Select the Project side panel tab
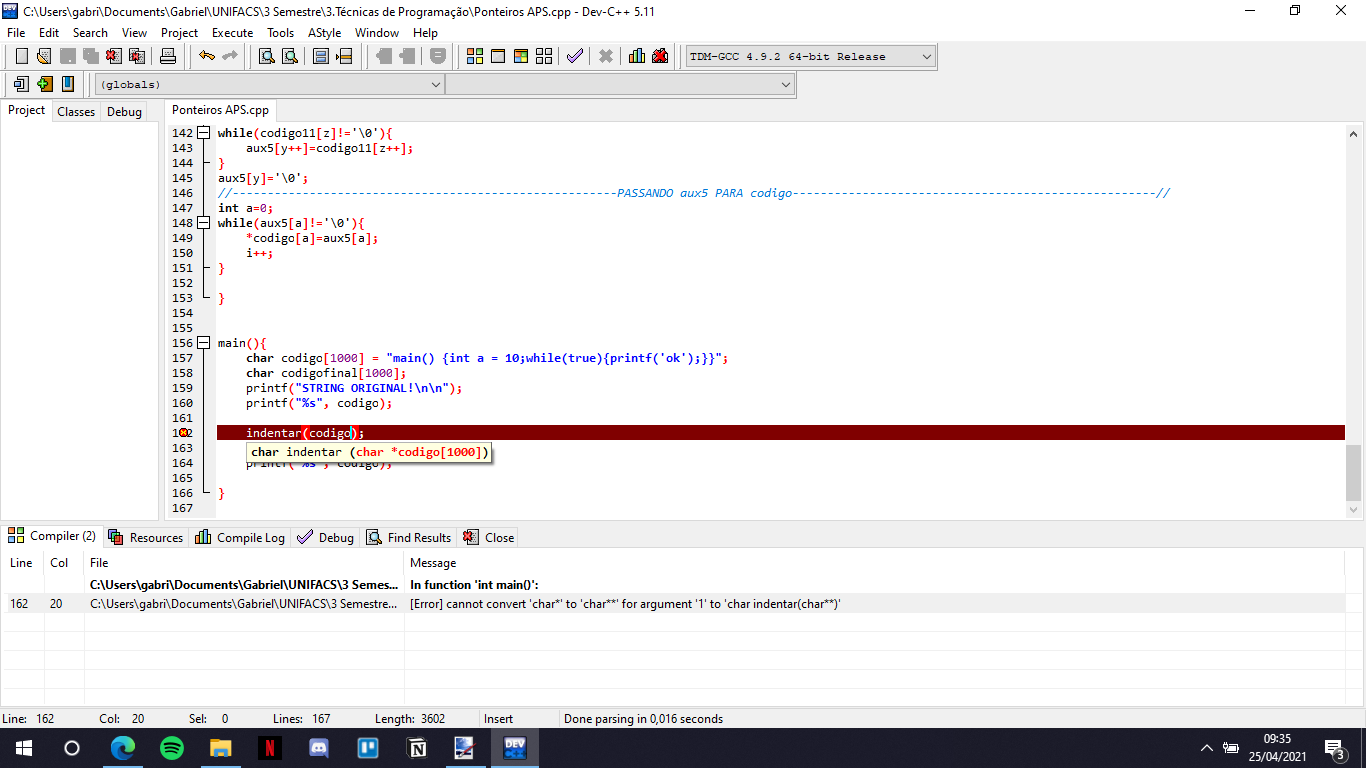The image size is (1366, 768). click(26, 110)
